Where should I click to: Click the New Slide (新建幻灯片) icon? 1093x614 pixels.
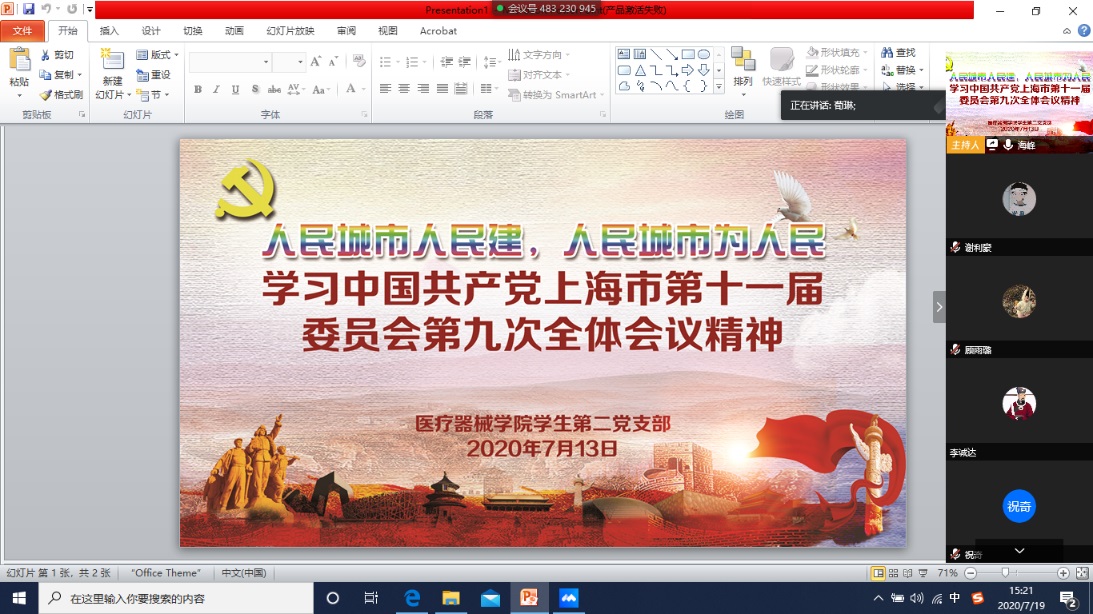(112, 62)
